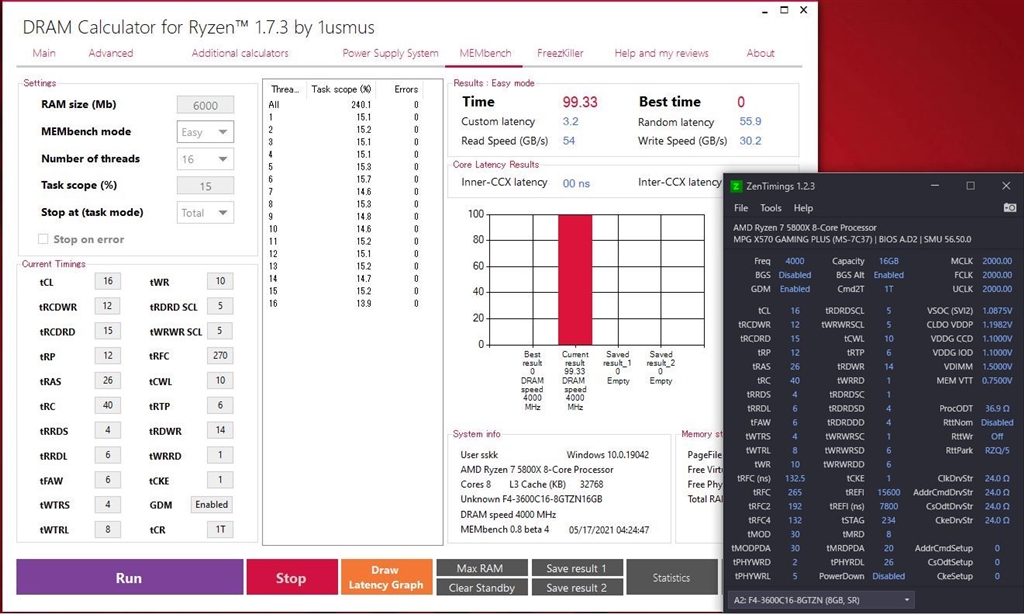This screenshot has width=1024, height=614.
Task: Click the RAM size (Mb) input field
Action: pyautogui.click(x=205, y=105)
